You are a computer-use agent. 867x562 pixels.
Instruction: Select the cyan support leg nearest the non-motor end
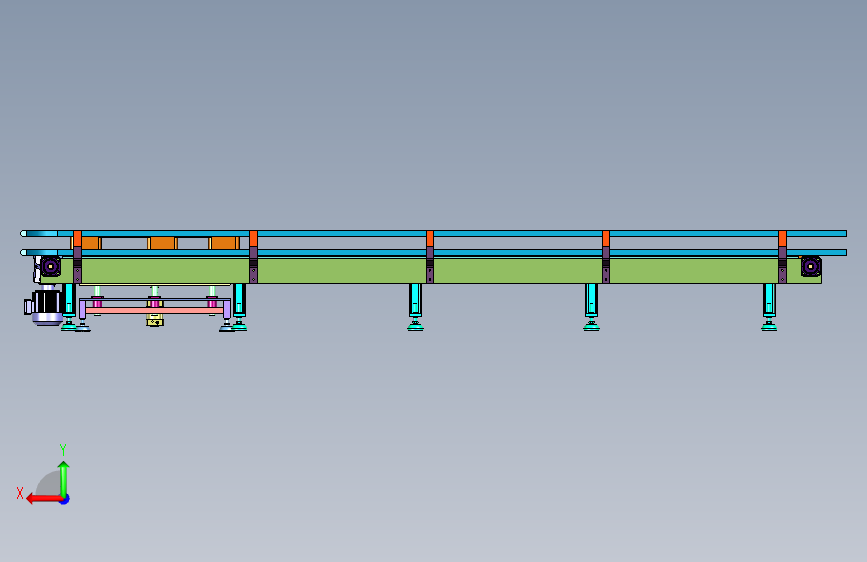coord(769,307)
